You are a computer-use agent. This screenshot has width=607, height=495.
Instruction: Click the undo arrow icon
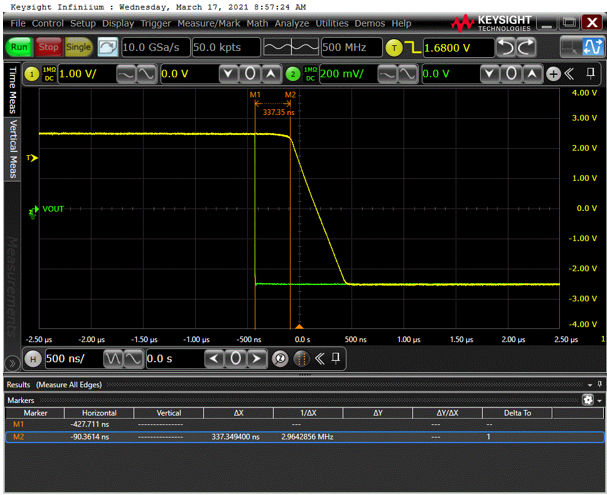[506, 48]
